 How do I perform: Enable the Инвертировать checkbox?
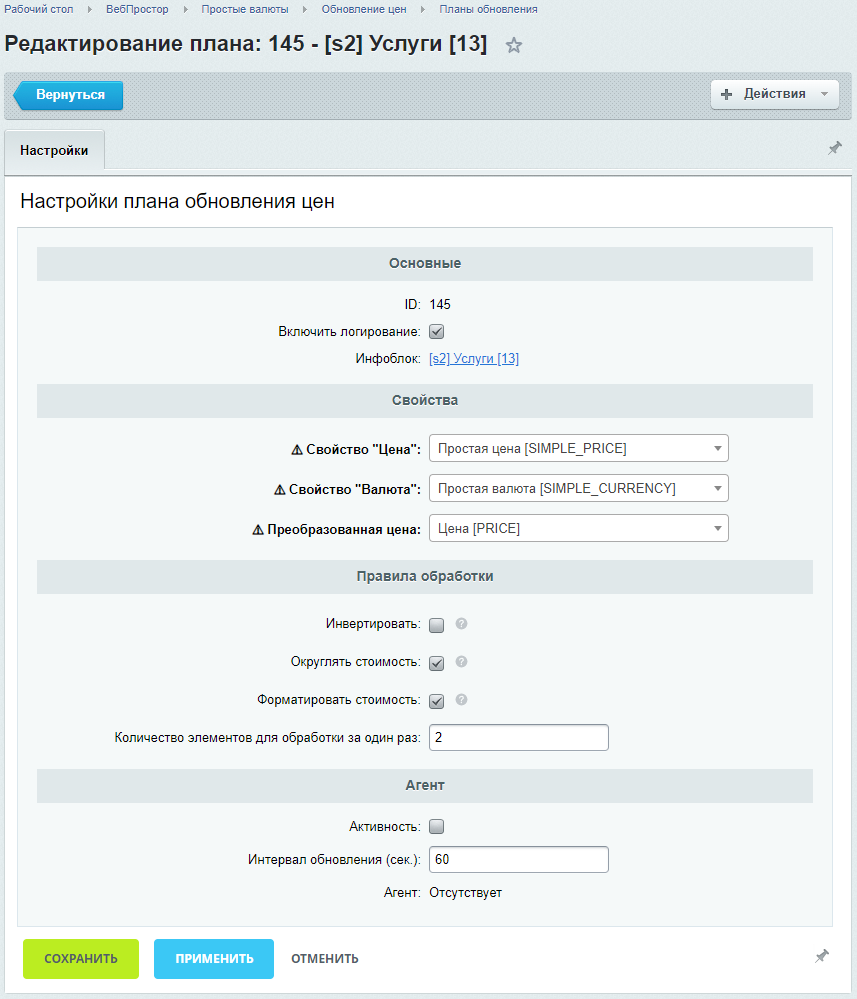point(436,625)
